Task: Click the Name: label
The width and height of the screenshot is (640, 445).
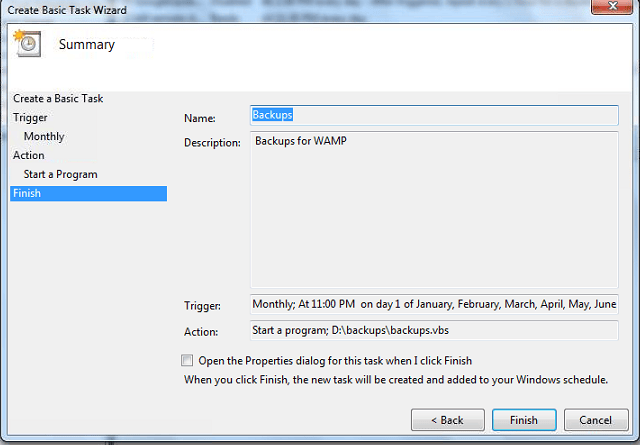Action: click(200, 119)
